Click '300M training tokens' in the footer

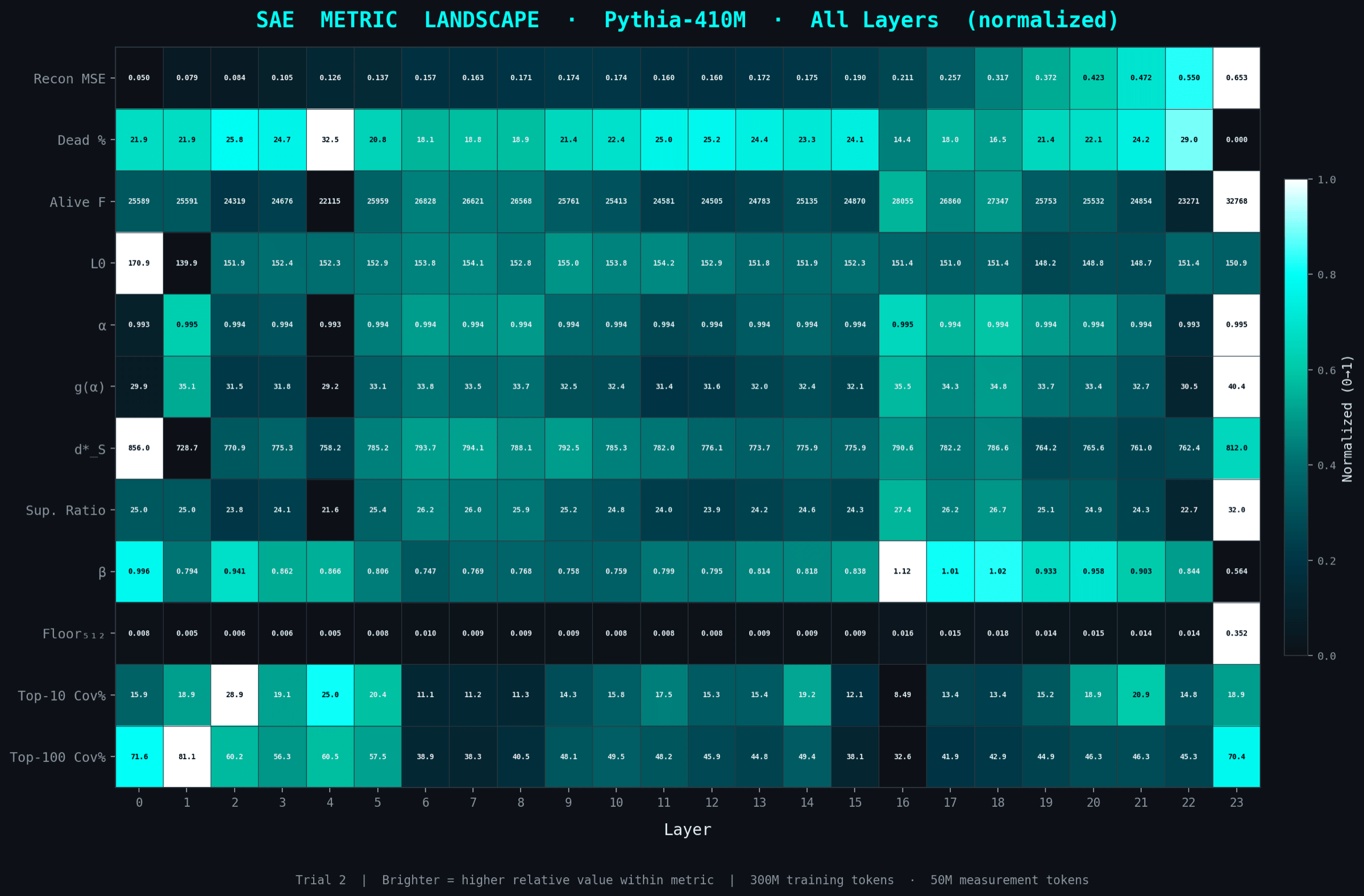822,880
